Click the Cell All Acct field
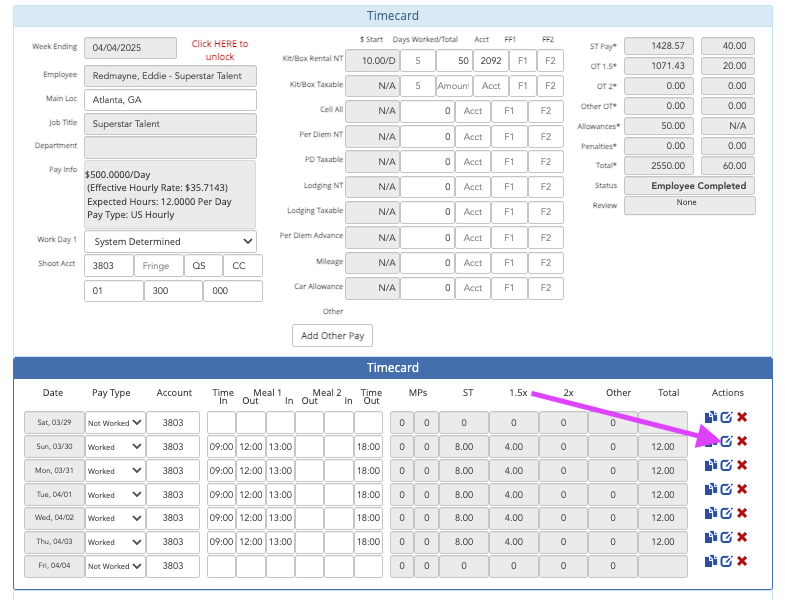This screenshot has height=600, width=785. [x=473, y=111]
